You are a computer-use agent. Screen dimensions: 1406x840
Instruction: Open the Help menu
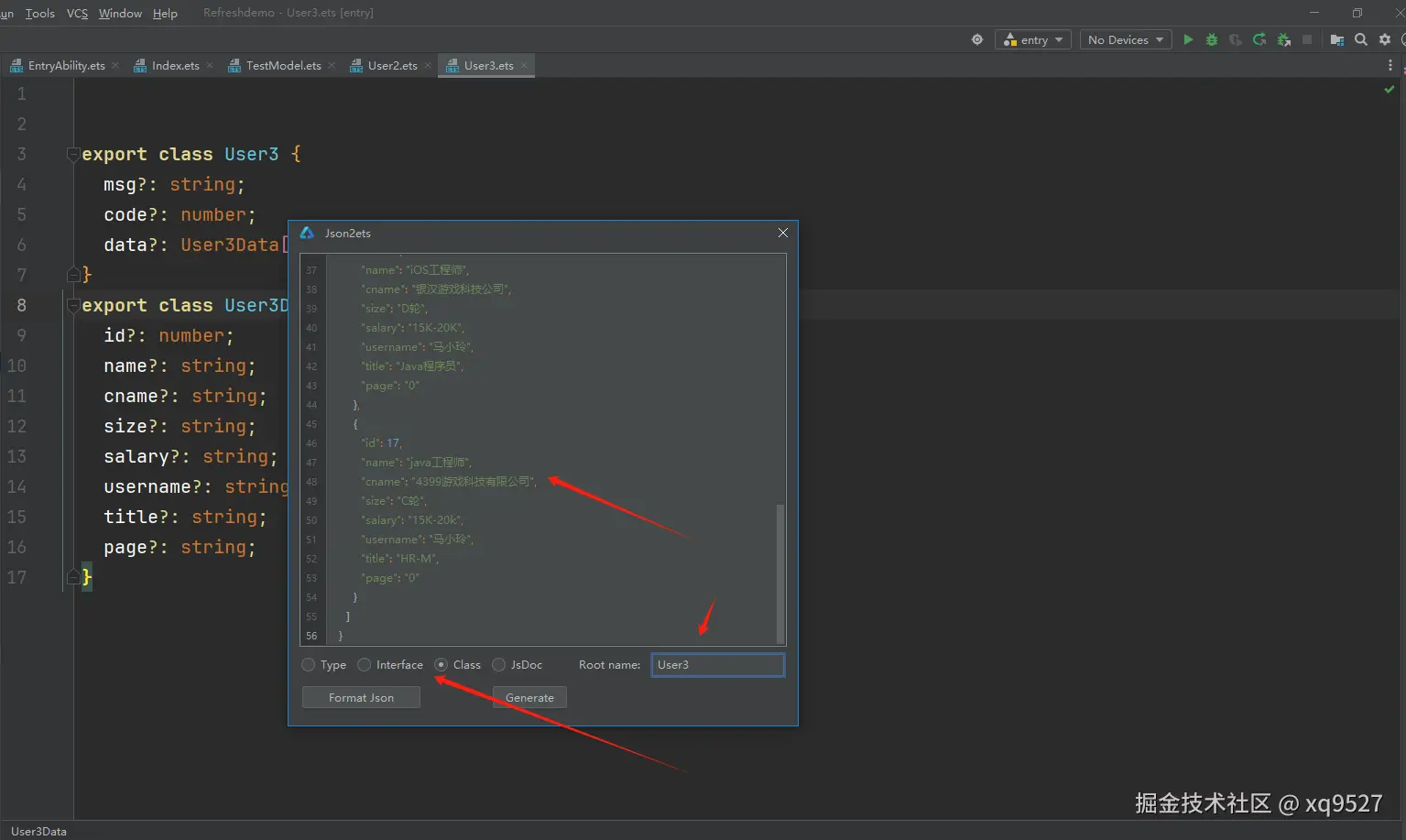click(x=165, y=13)
